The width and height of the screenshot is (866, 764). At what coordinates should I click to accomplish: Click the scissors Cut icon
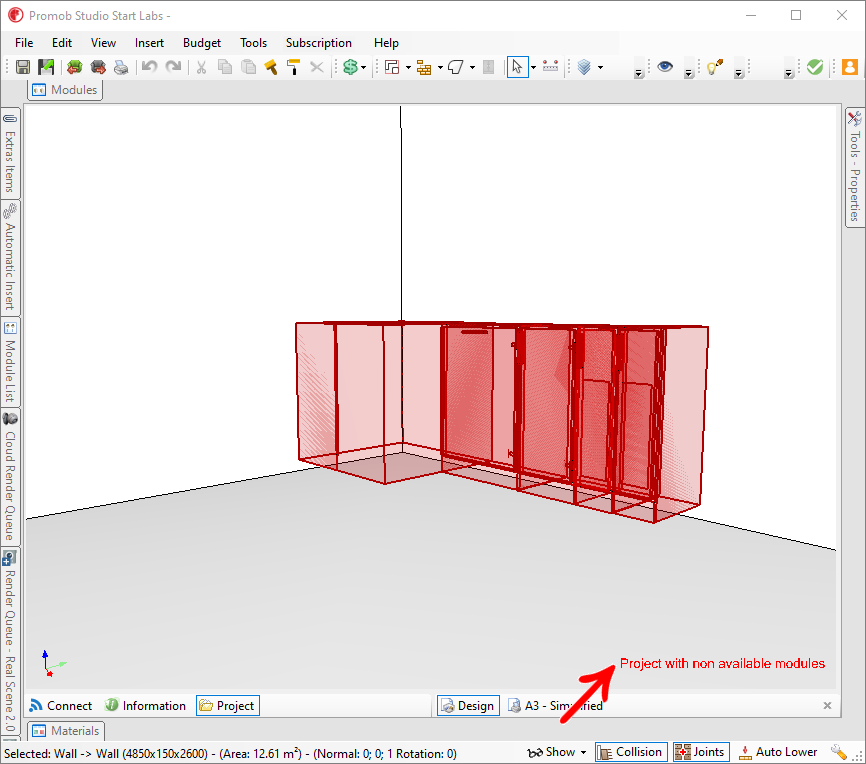pos(201,67)
